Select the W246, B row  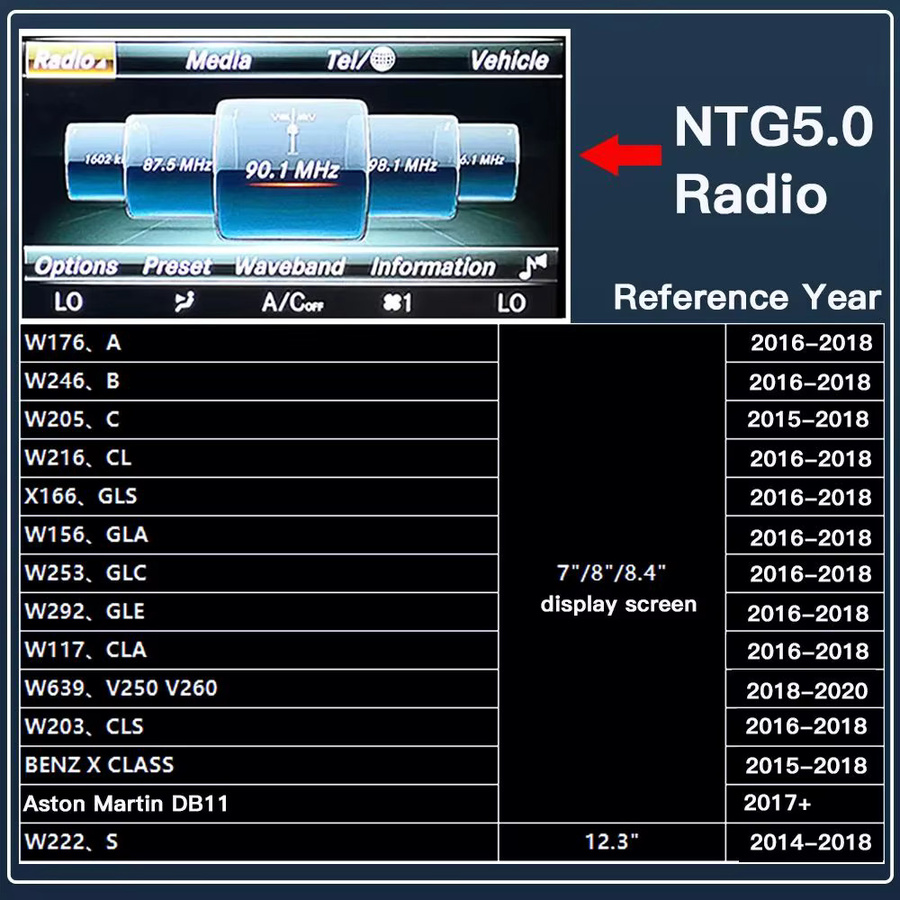tap(259, 382)
